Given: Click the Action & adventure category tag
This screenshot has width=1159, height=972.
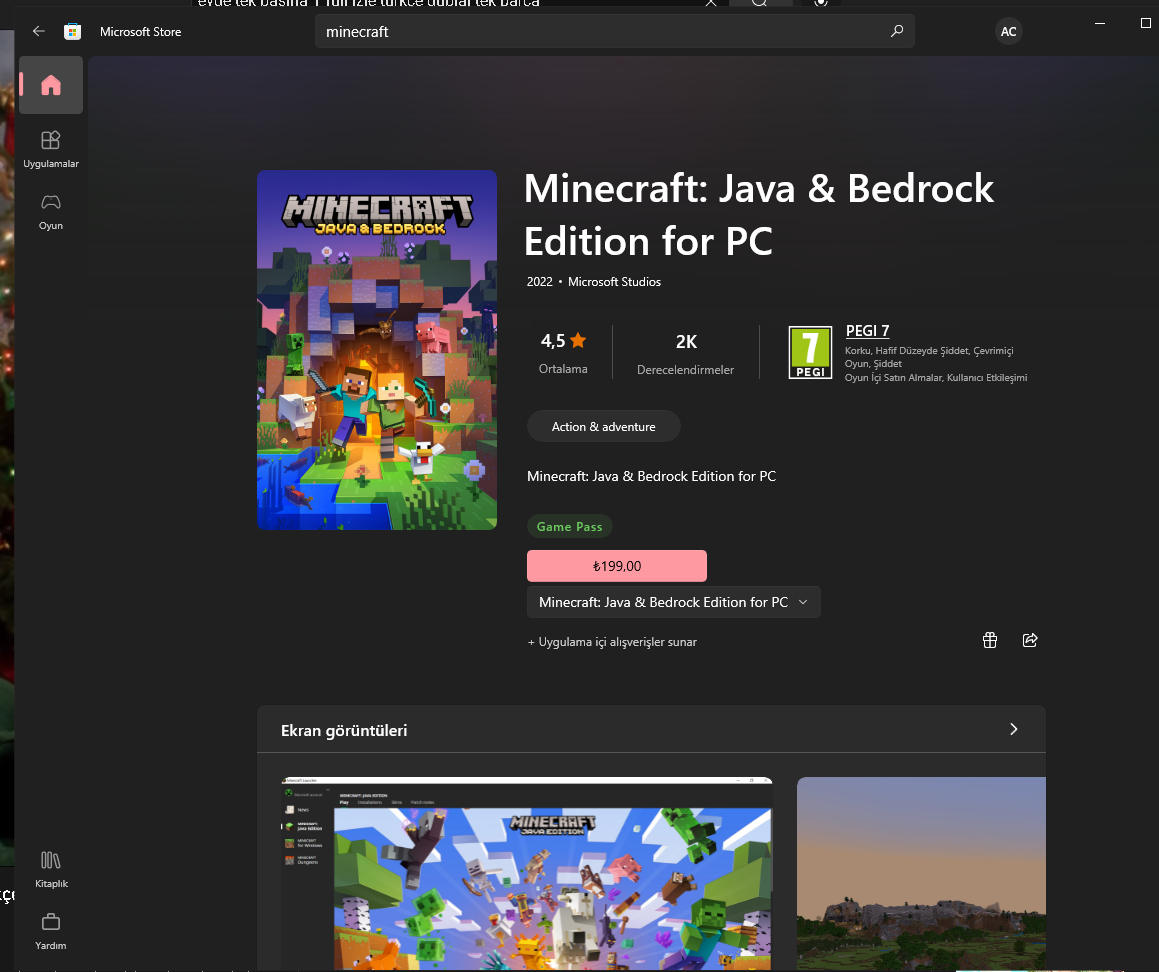Looking at the screenshot, I should (603, 426).
